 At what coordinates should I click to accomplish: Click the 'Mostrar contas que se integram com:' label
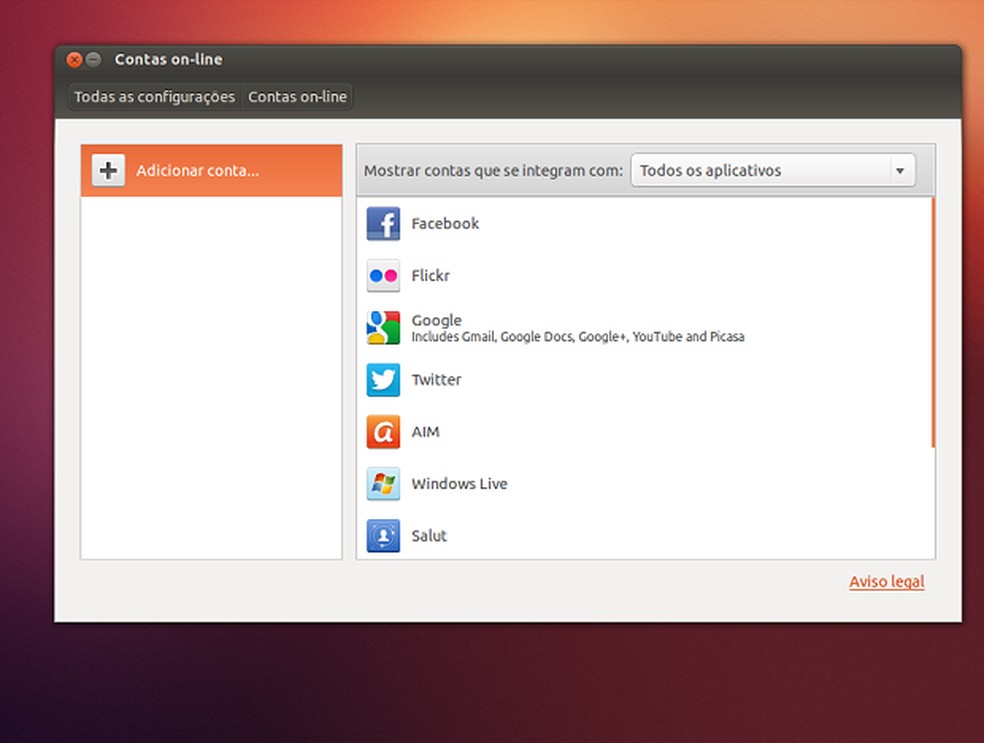(x=493, y=171)
